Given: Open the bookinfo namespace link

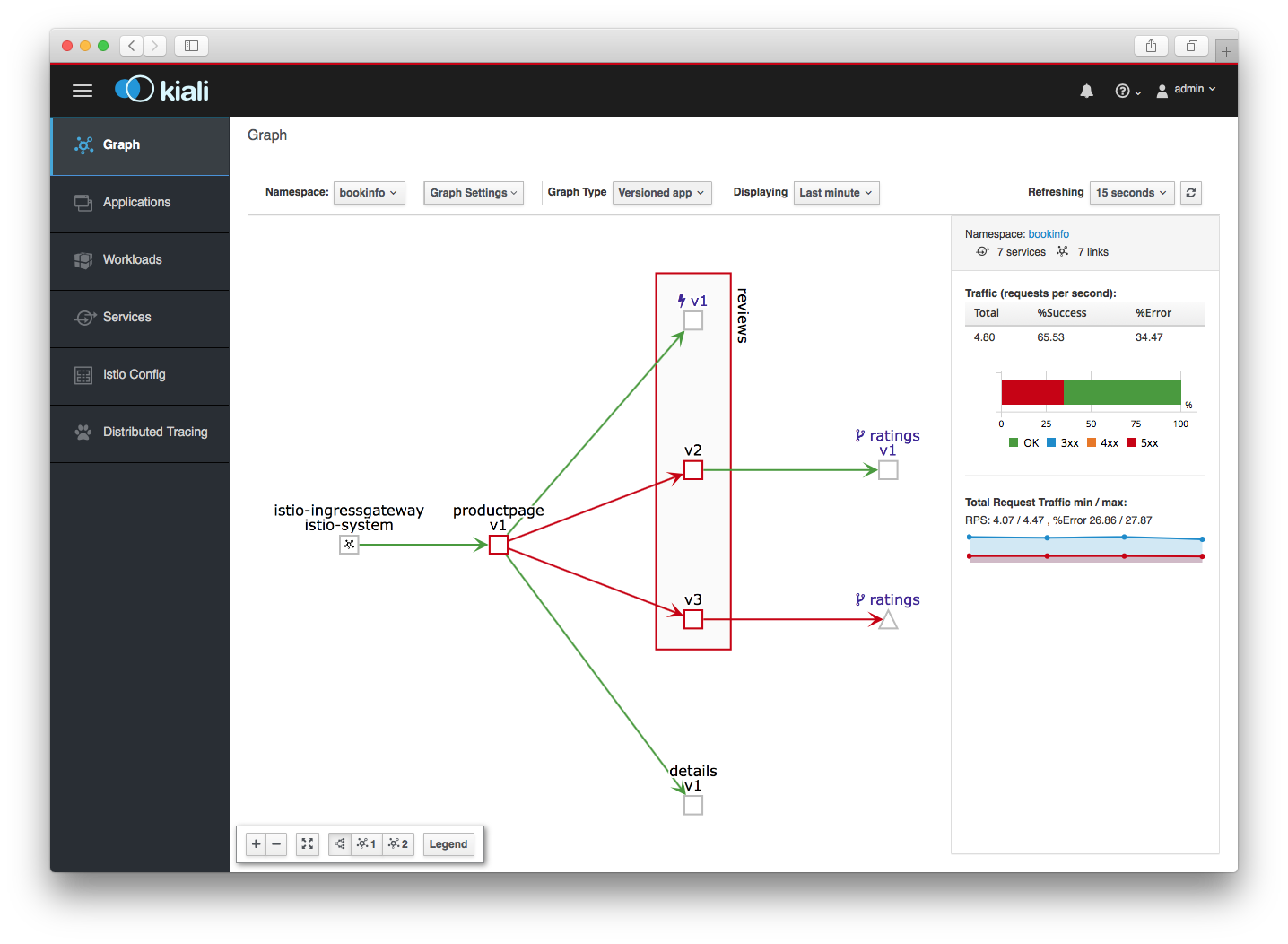Looking at the screenshot, I should pyautogui.click(x=1049, y=234).
